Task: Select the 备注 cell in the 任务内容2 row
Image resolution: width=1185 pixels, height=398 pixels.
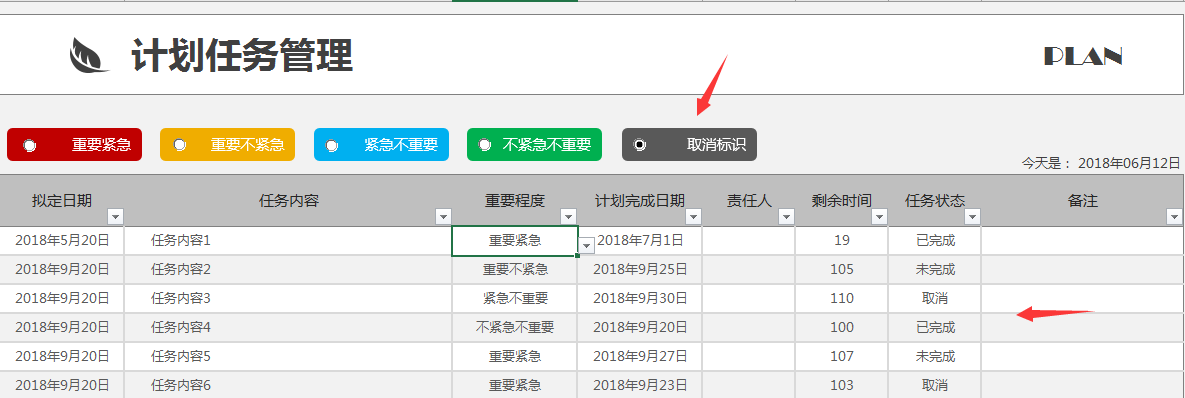Action: tap(1083, 270)
